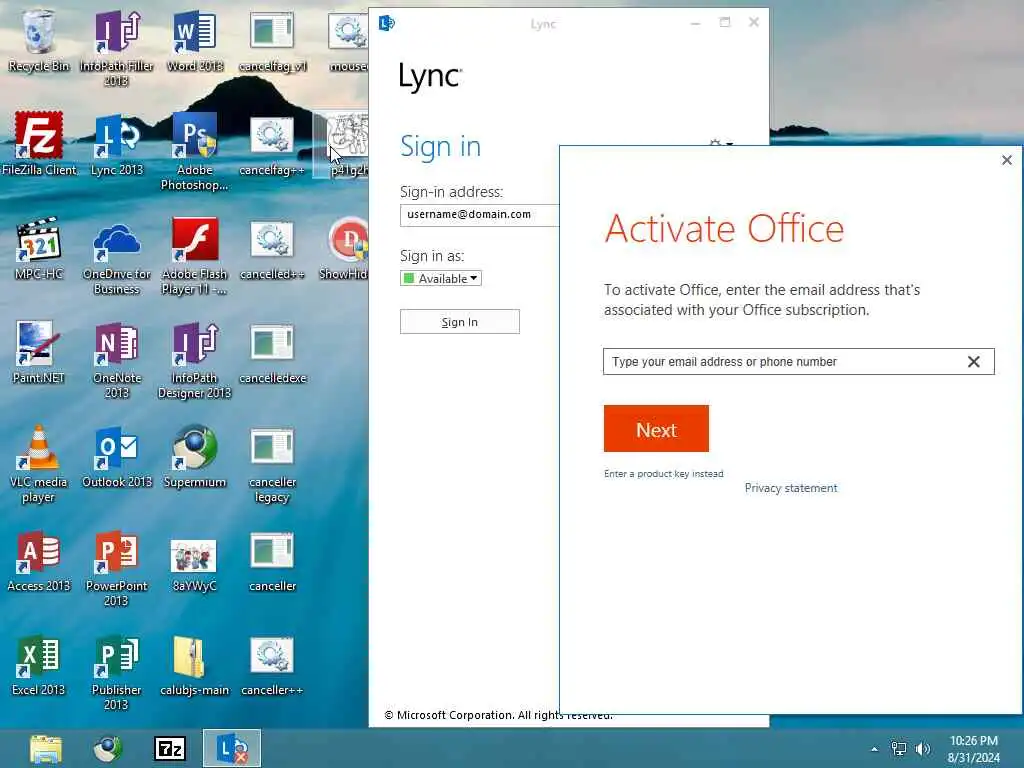The image size is (1024, 768).
Task: Open FileZilla Client shortcut
Action: pos(39,144)
